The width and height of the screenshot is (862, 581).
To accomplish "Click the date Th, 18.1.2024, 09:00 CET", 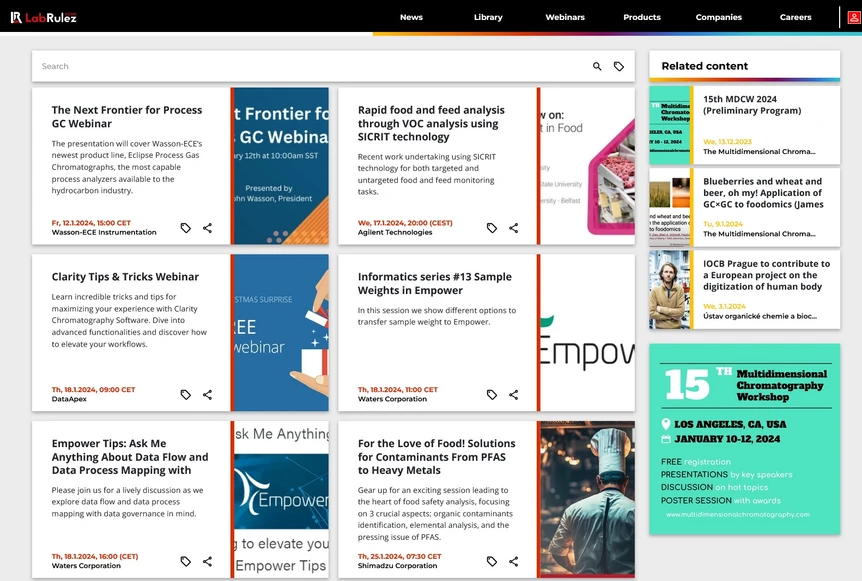I will click(93, 390).
